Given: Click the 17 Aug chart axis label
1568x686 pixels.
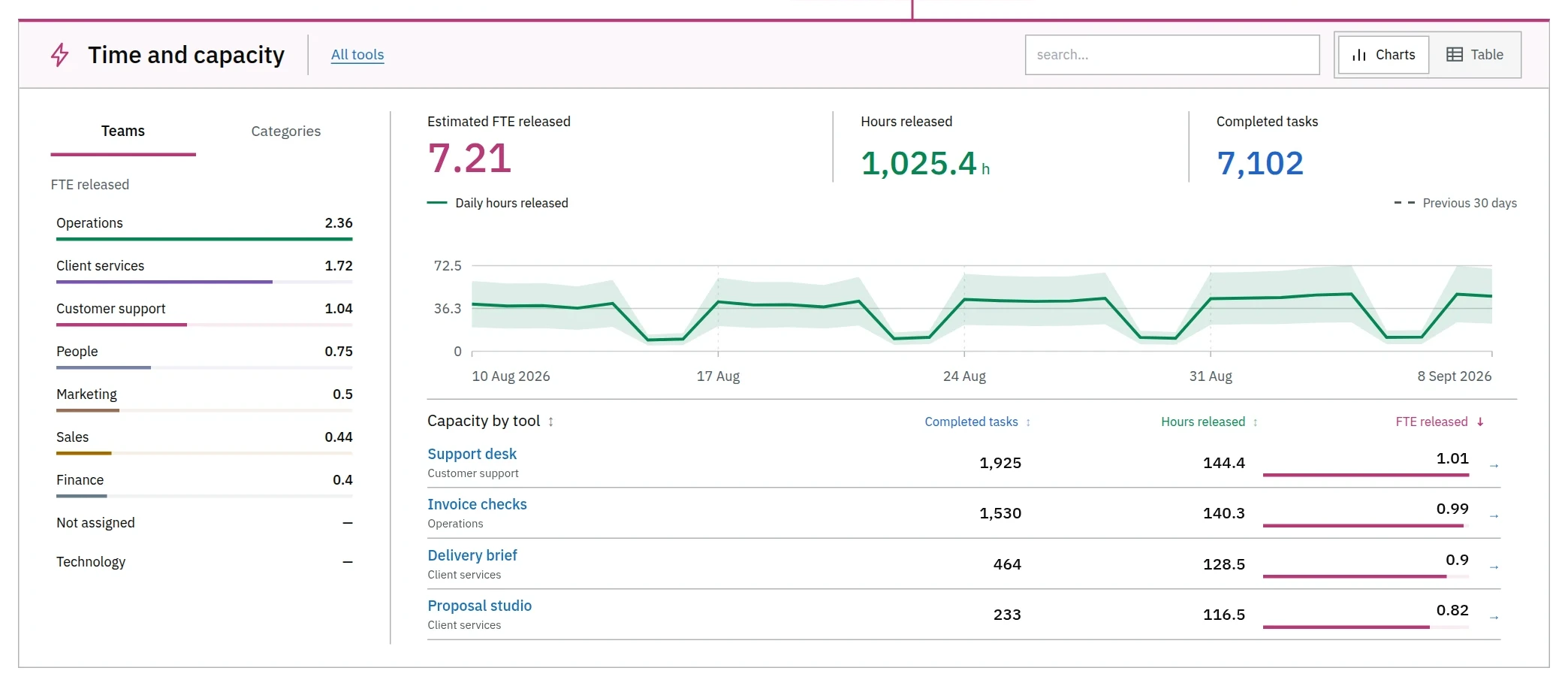Looking at the screenshot, I should 718,376.
